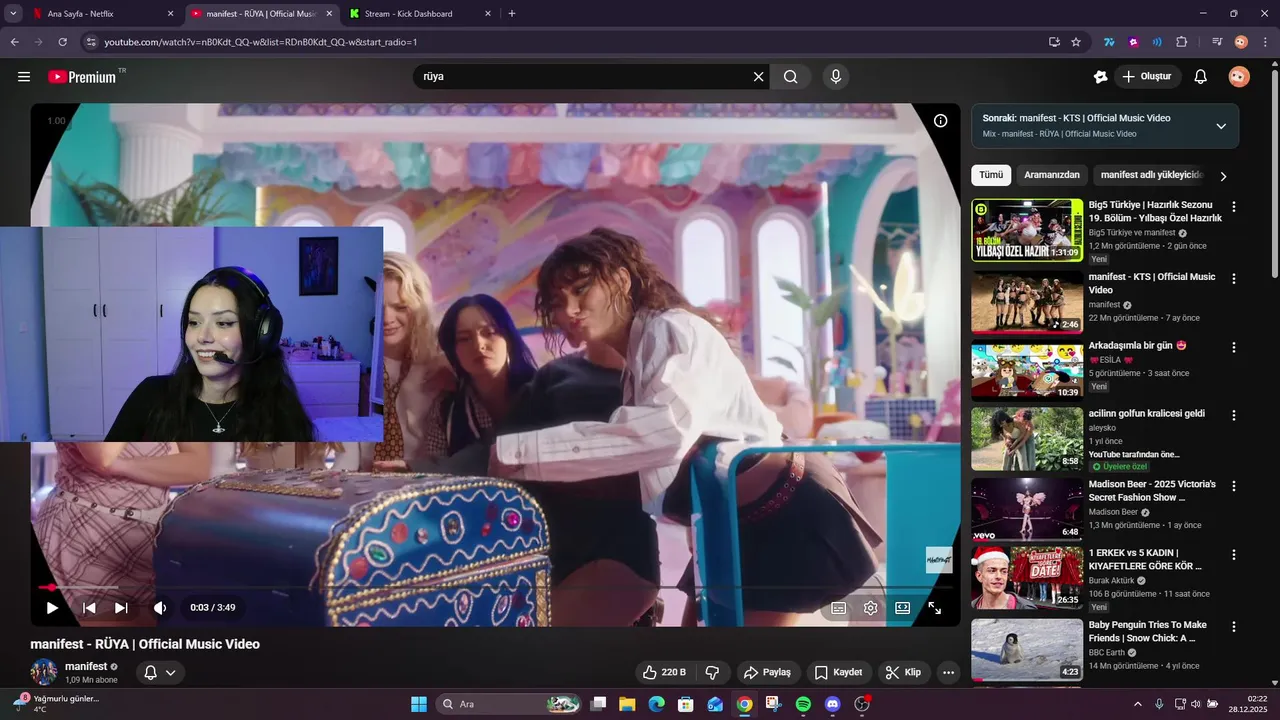
Task: Reload the page
Action: [x=62, y=42]
